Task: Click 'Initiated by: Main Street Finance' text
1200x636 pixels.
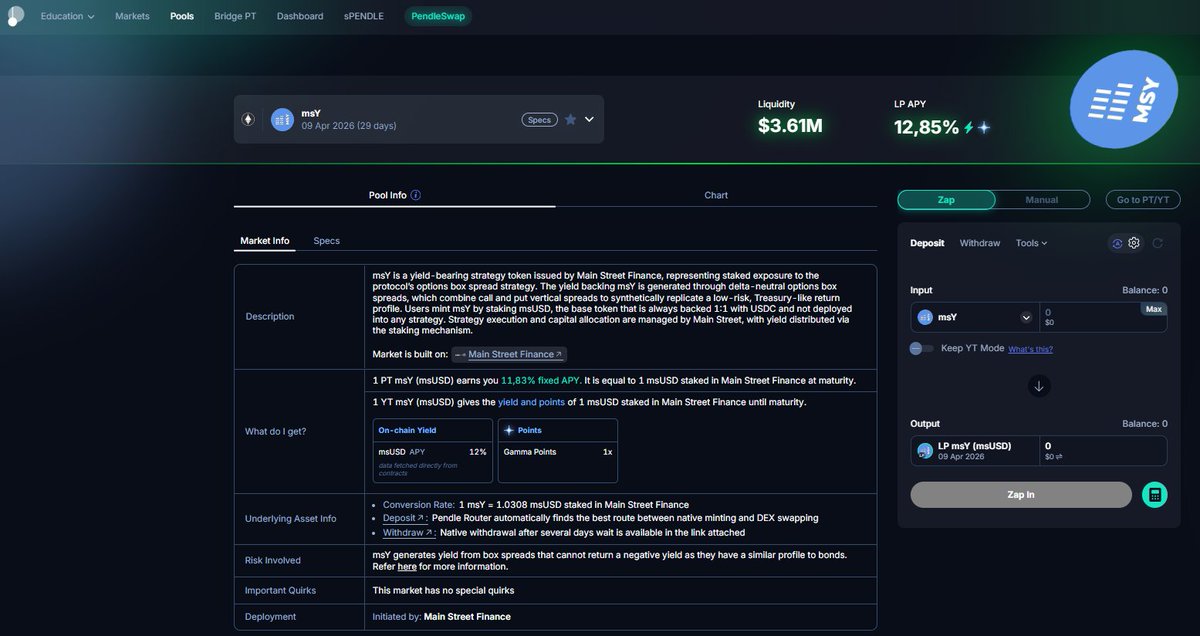Action: pyautogui.click(x=441, y=617)
